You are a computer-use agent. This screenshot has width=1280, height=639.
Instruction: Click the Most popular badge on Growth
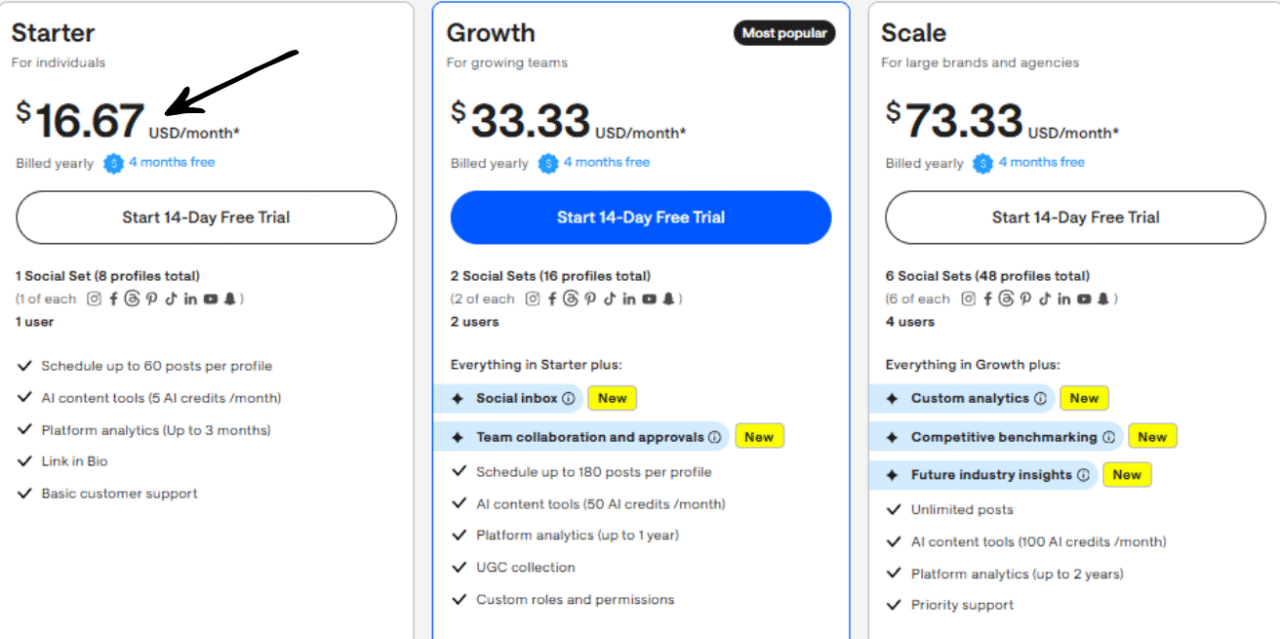(x=784, y=32)
